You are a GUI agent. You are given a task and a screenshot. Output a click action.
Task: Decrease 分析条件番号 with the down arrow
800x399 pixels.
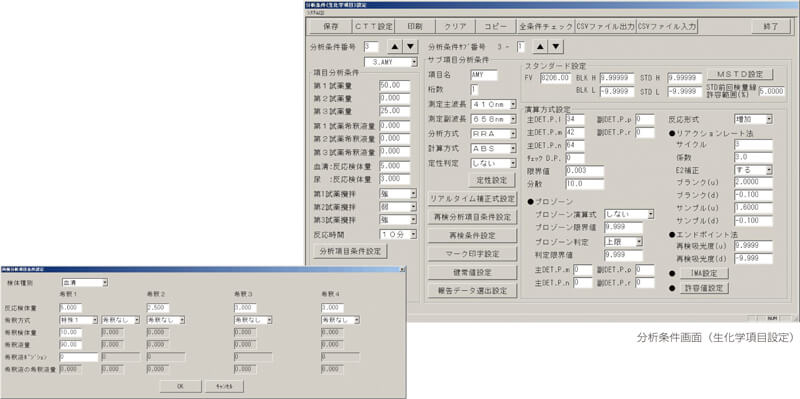click(x=410, y=47)
